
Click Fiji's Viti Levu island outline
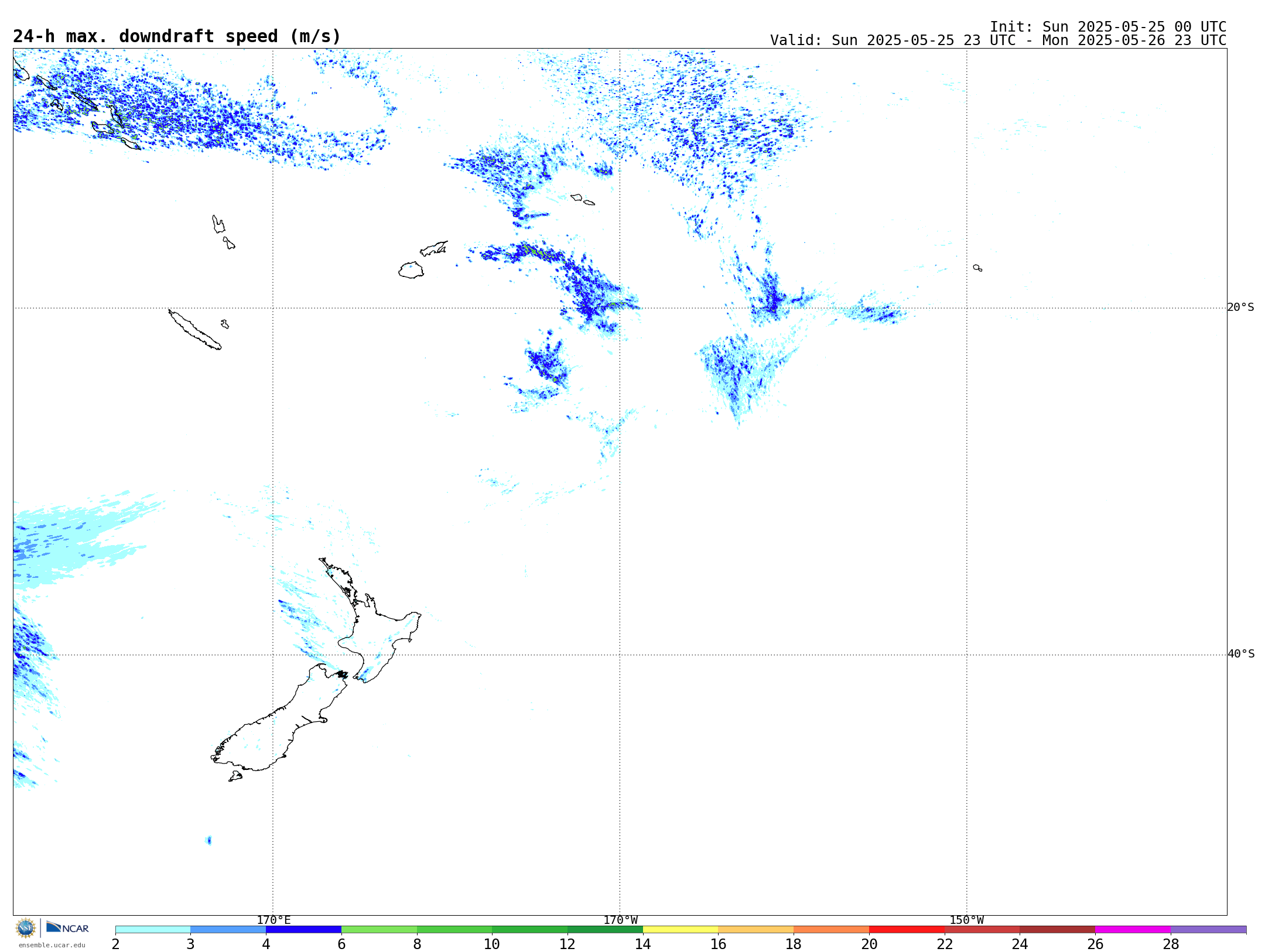coord(411,270)
